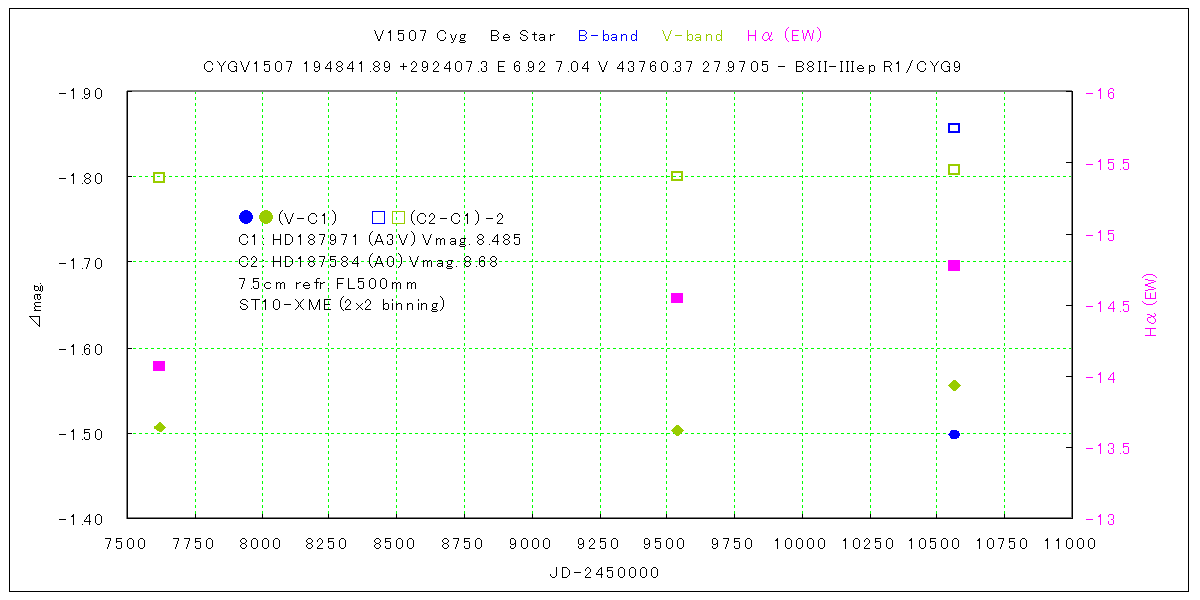The image size is (1200, 600).
Task: Click the blue filled circle in the legend
Action: point(246,217)
